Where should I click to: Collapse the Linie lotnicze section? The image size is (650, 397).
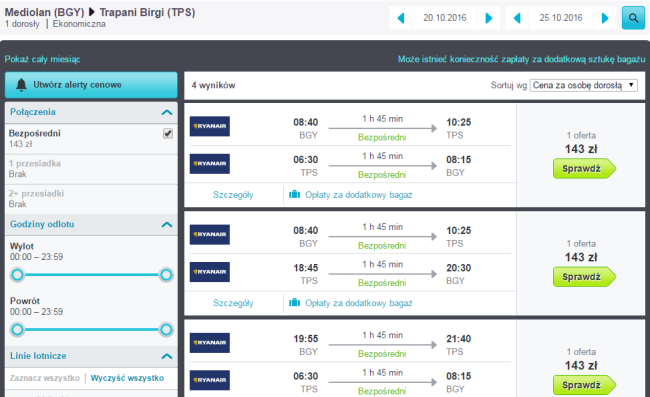[167, 356]
